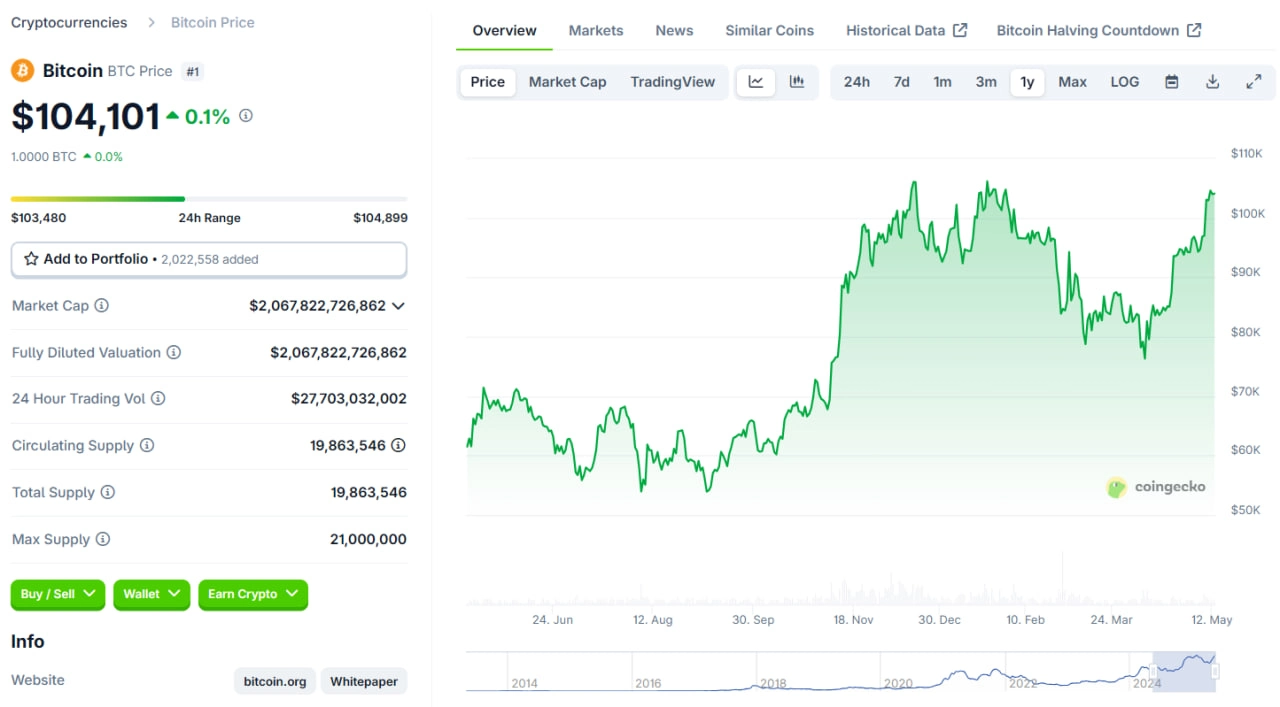The image size is (1280, 707).
Task: Click the $103,480 range low value
Action: tap(39, 218)
